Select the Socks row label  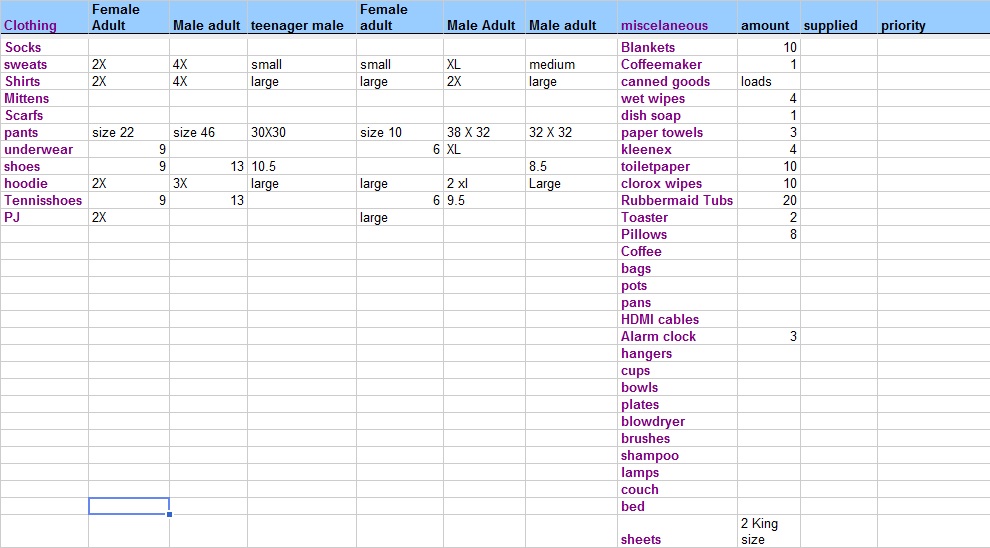[23, 47]
